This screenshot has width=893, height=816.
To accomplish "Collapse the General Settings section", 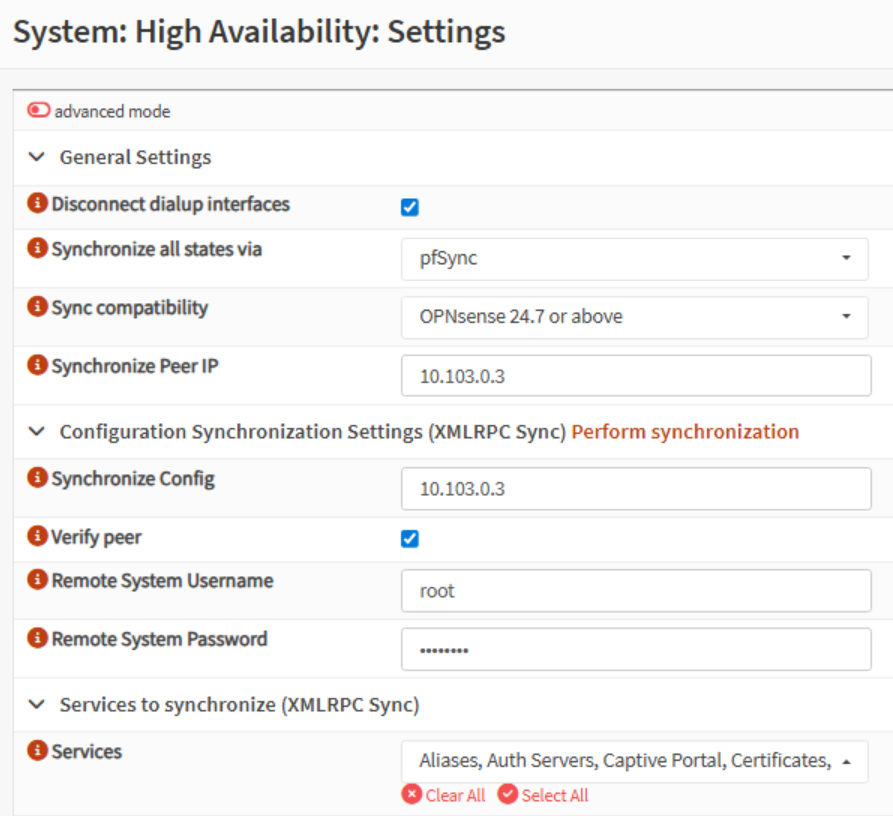I will point(37,157).
